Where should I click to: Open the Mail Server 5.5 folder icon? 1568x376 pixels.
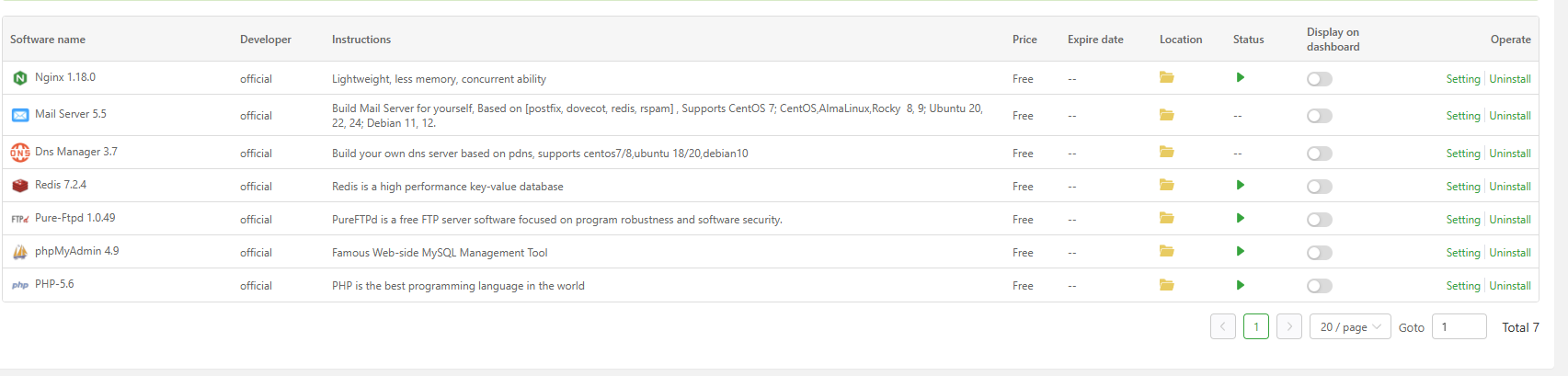click(1166, 115)
